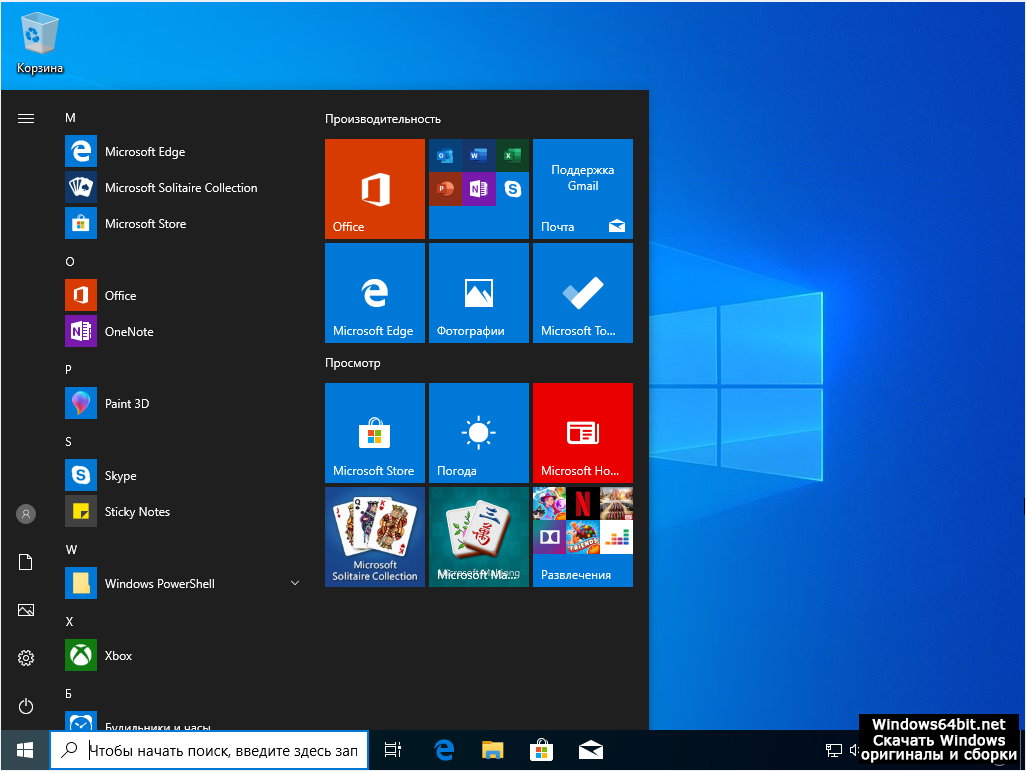Open the Погода weather tile

[x=478, y=433]
